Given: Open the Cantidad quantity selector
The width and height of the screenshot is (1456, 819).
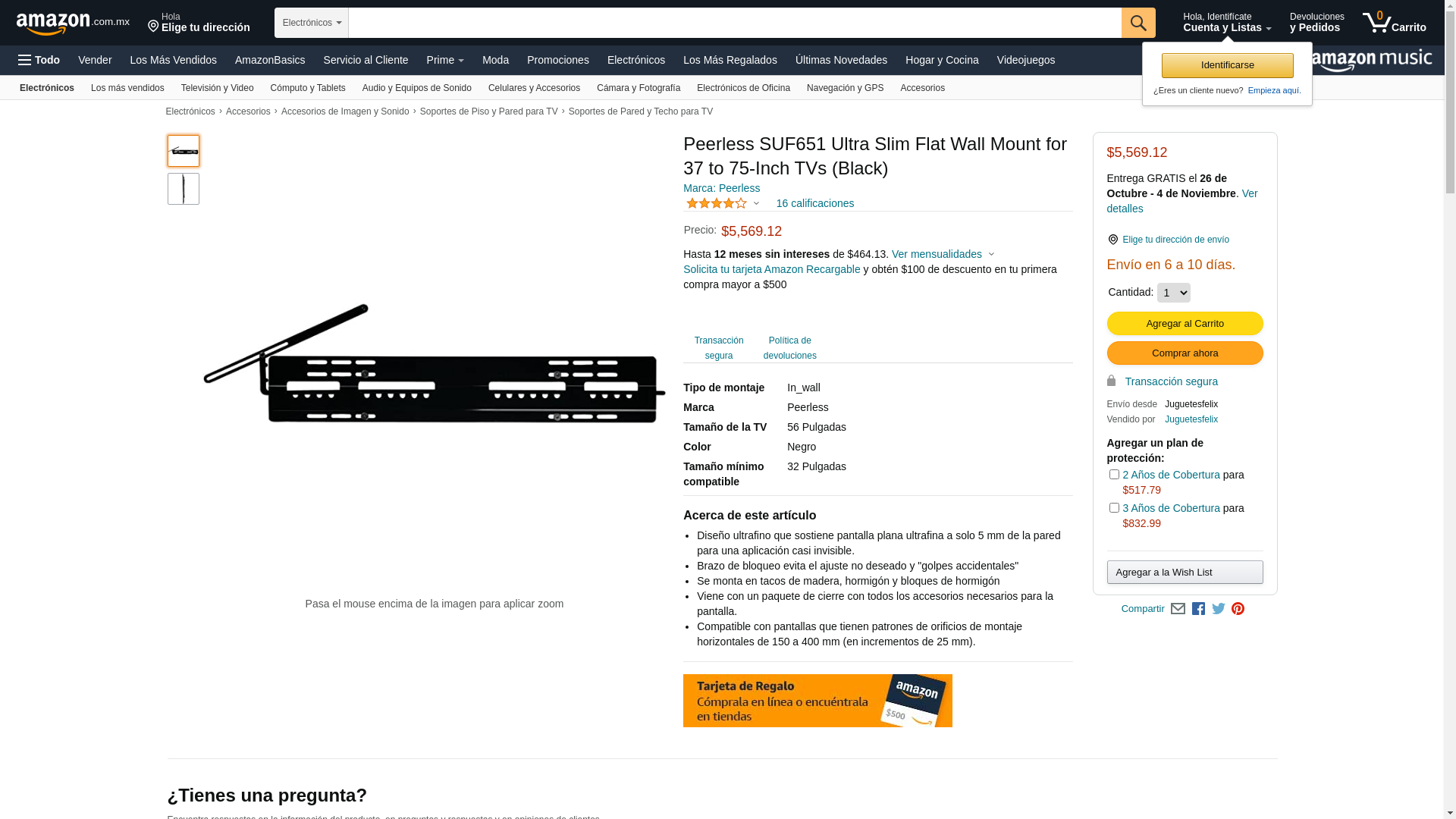Looking at the screenshot, I should [1173, 293].
